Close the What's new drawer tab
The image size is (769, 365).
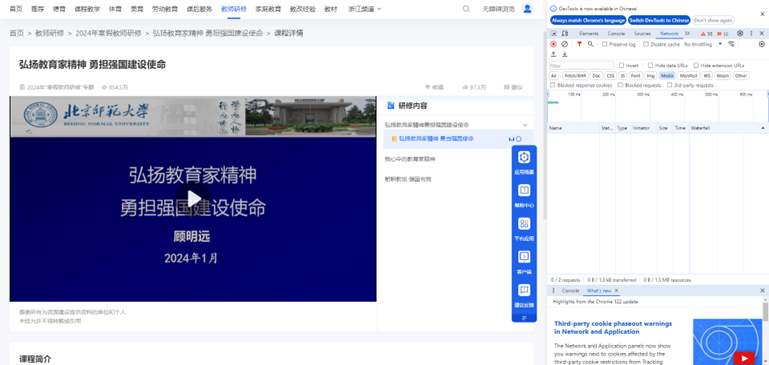pyautogui.click(x=616, y=291)
